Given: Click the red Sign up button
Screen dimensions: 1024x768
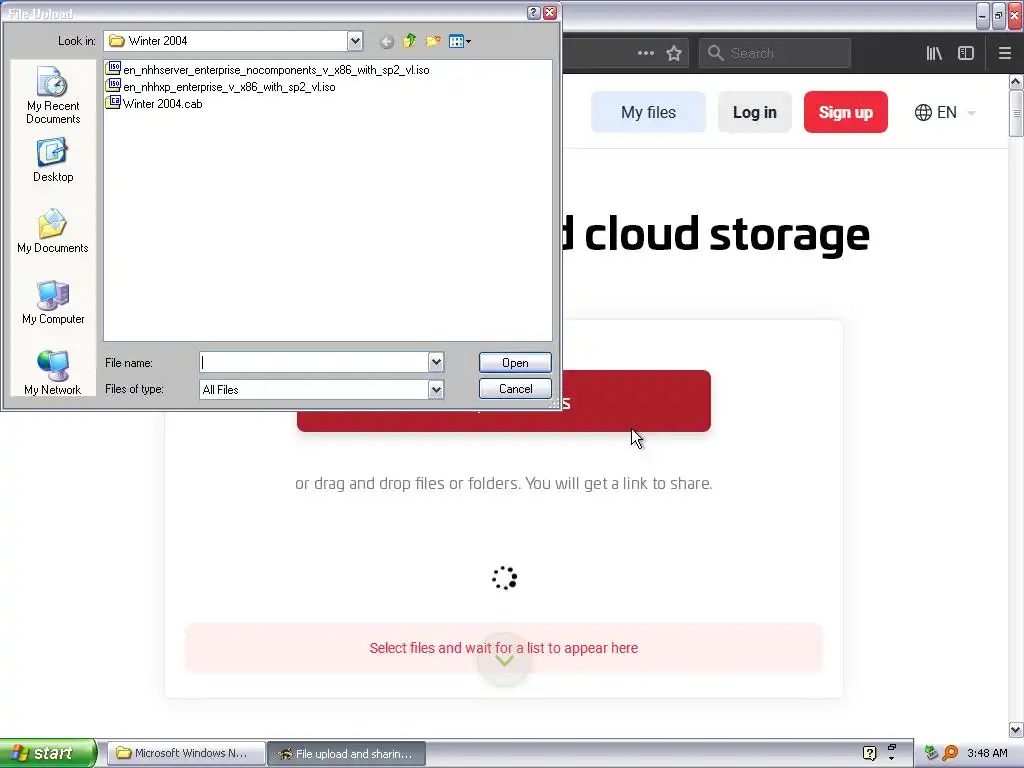Looking at the screenshot, I should (x=846, y=112).
